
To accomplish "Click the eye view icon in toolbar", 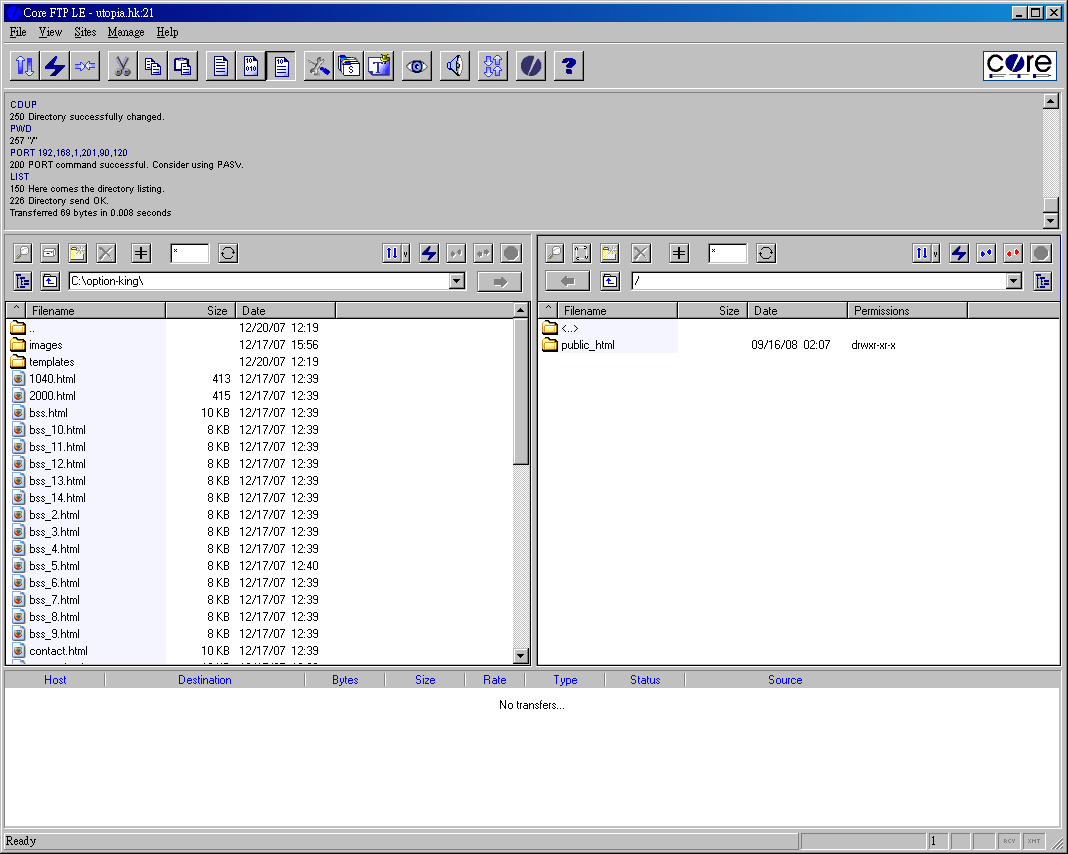I will [417, 66].
